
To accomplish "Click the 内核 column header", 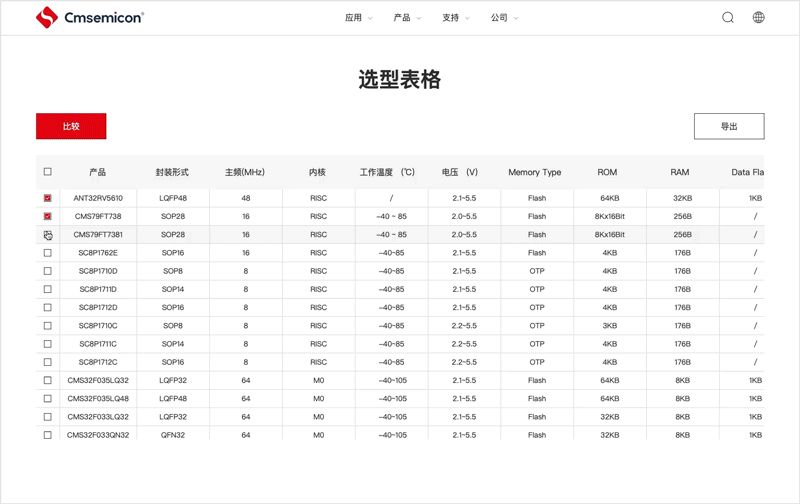I will pos(317,172).
